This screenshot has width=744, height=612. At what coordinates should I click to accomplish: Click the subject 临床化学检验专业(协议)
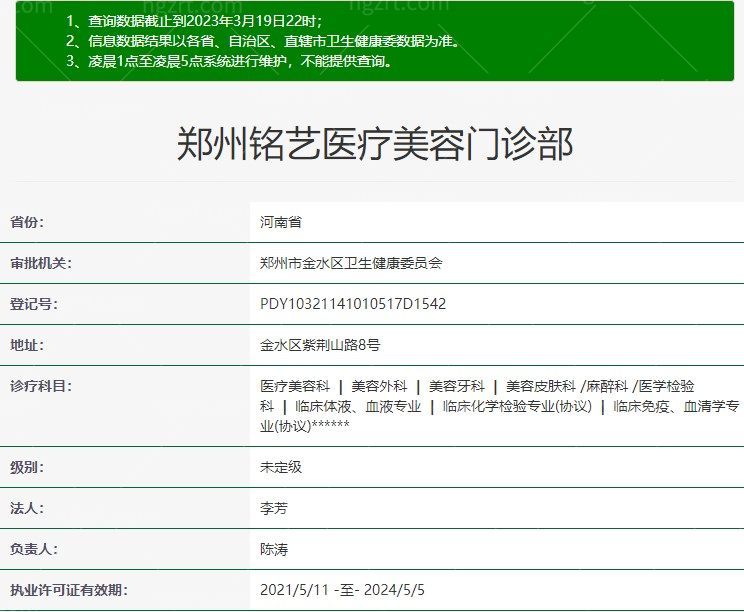[517, 407]
